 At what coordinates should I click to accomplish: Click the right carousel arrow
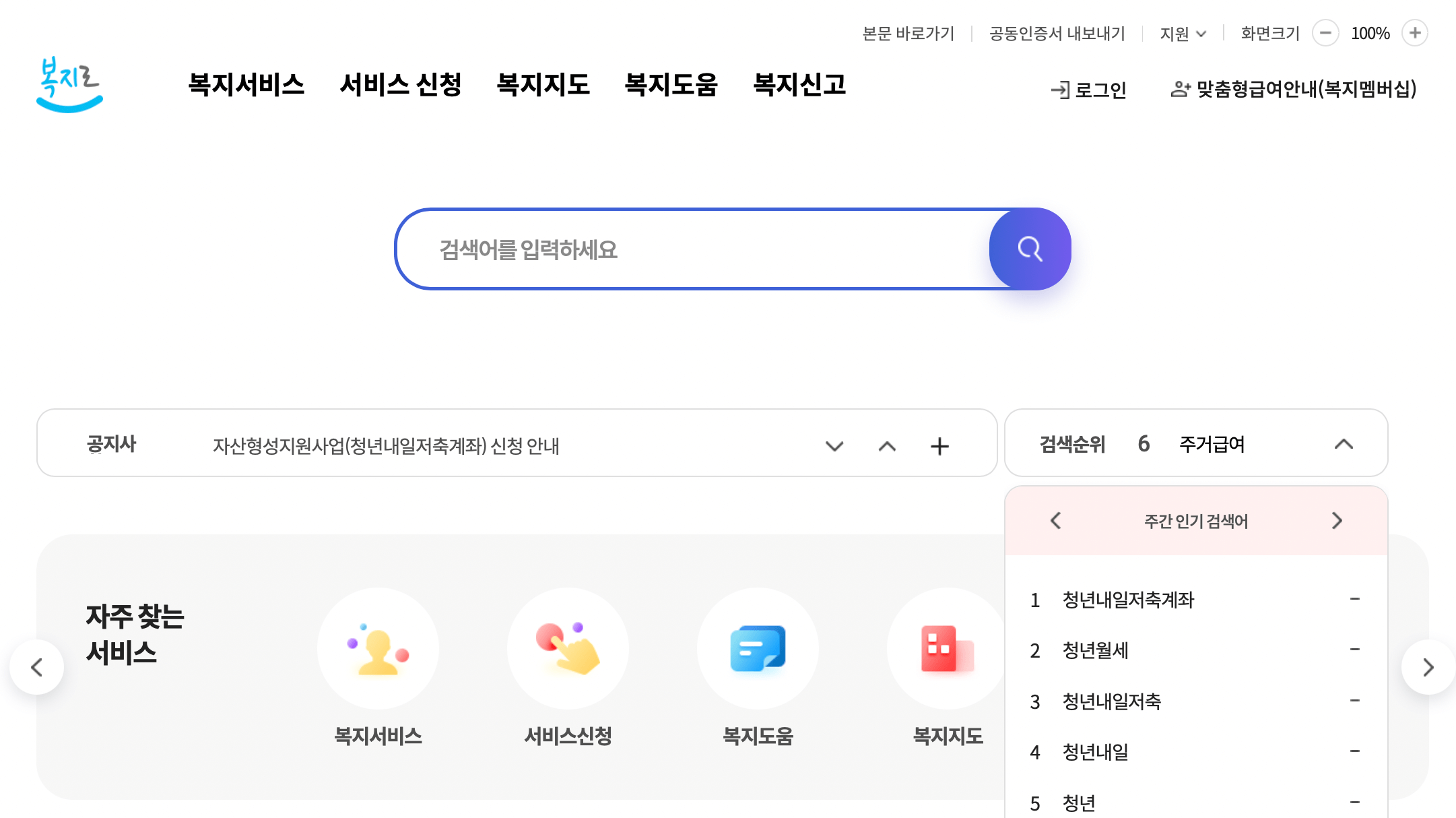pos(1428,666)
